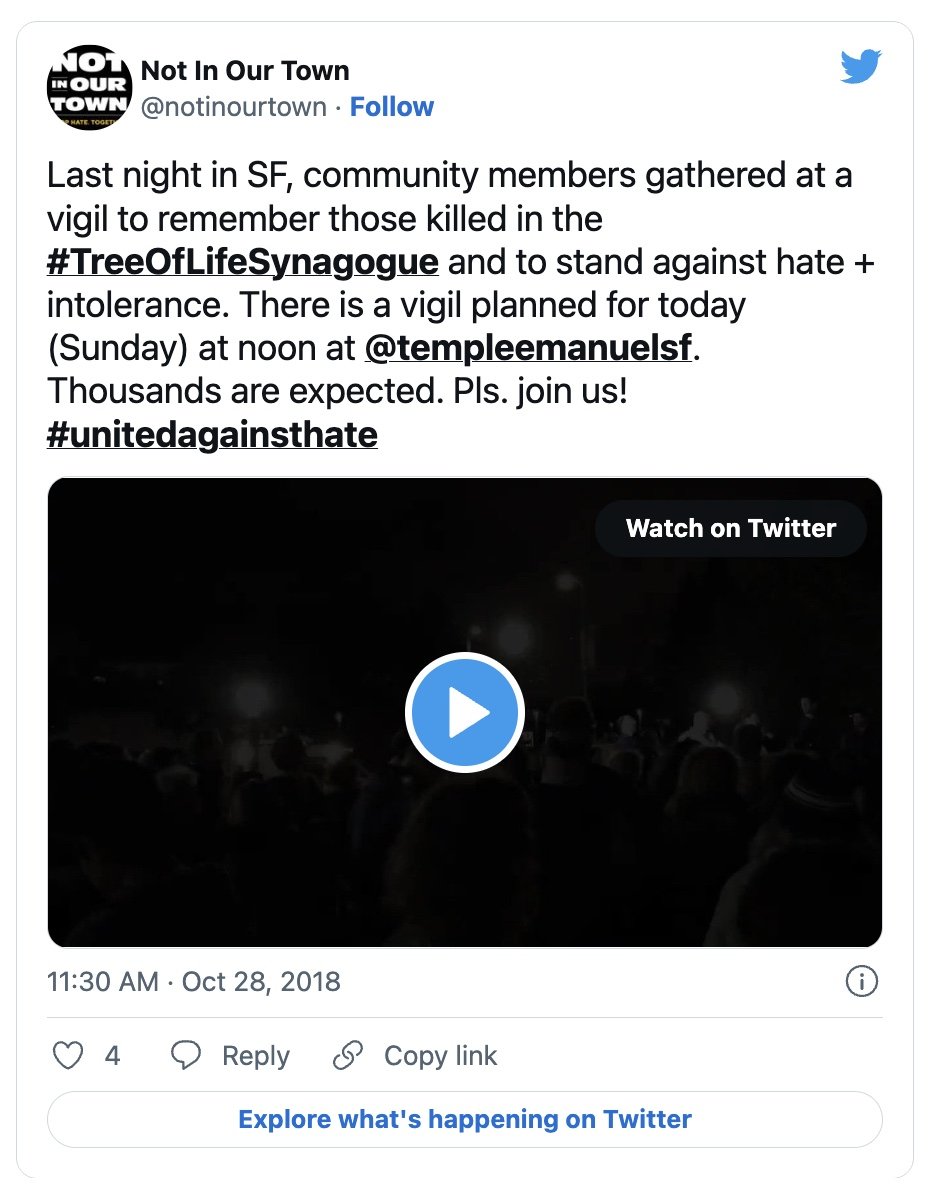933x1203 pixels.
Task: Open the Not In Our Town profile avatar
Action: tap(89, 88)
